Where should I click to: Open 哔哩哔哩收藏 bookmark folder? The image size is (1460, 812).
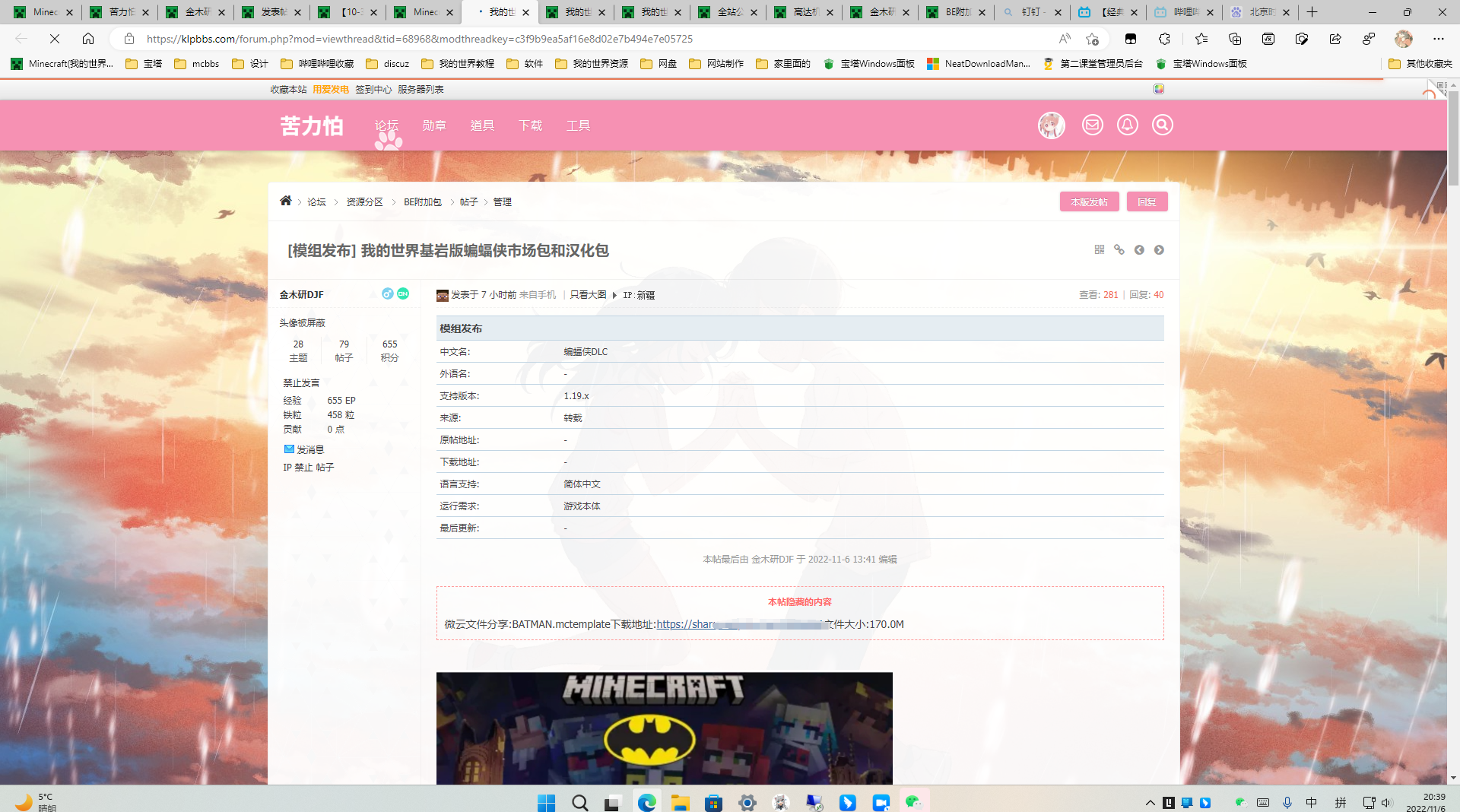317,64
